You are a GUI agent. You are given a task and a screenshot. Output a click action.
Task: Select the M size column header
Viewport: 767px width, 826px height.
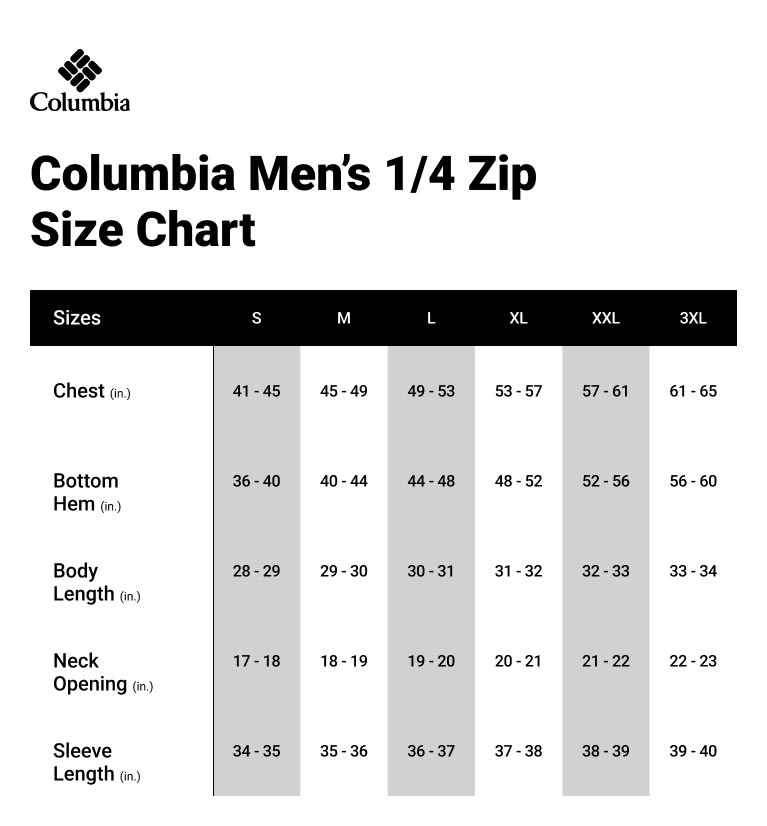pos(344,318)
